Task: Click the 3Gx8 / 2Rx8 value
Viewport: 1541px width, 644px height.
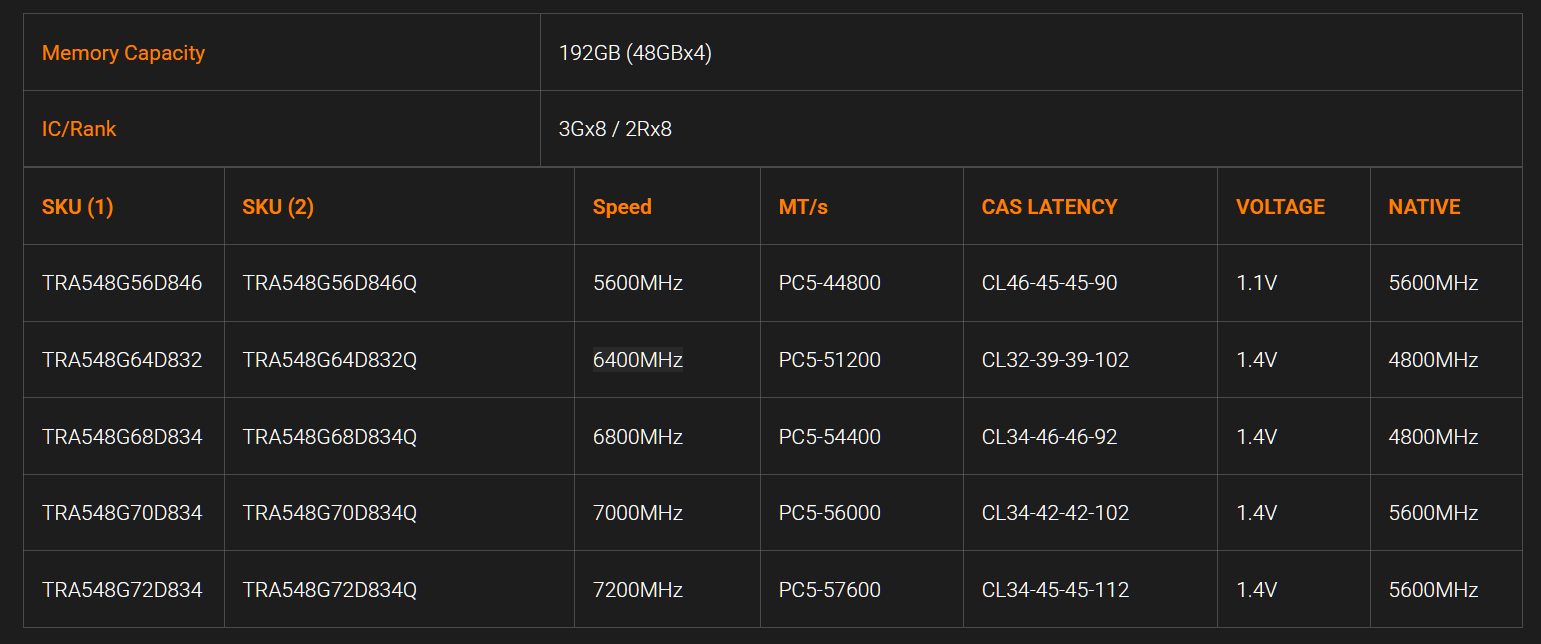Action: coord(615,129)
